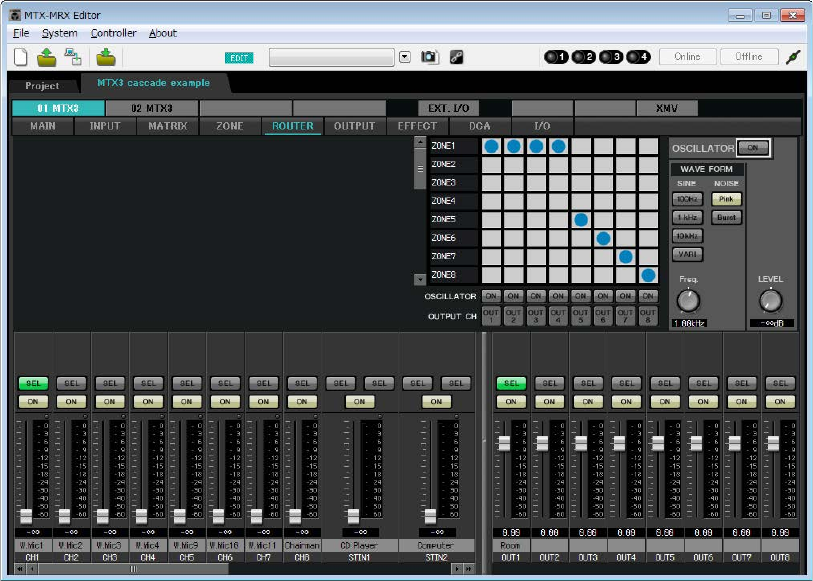813x581 pixels.
Task: Select device indicator number 1
Action: [554, 57]
